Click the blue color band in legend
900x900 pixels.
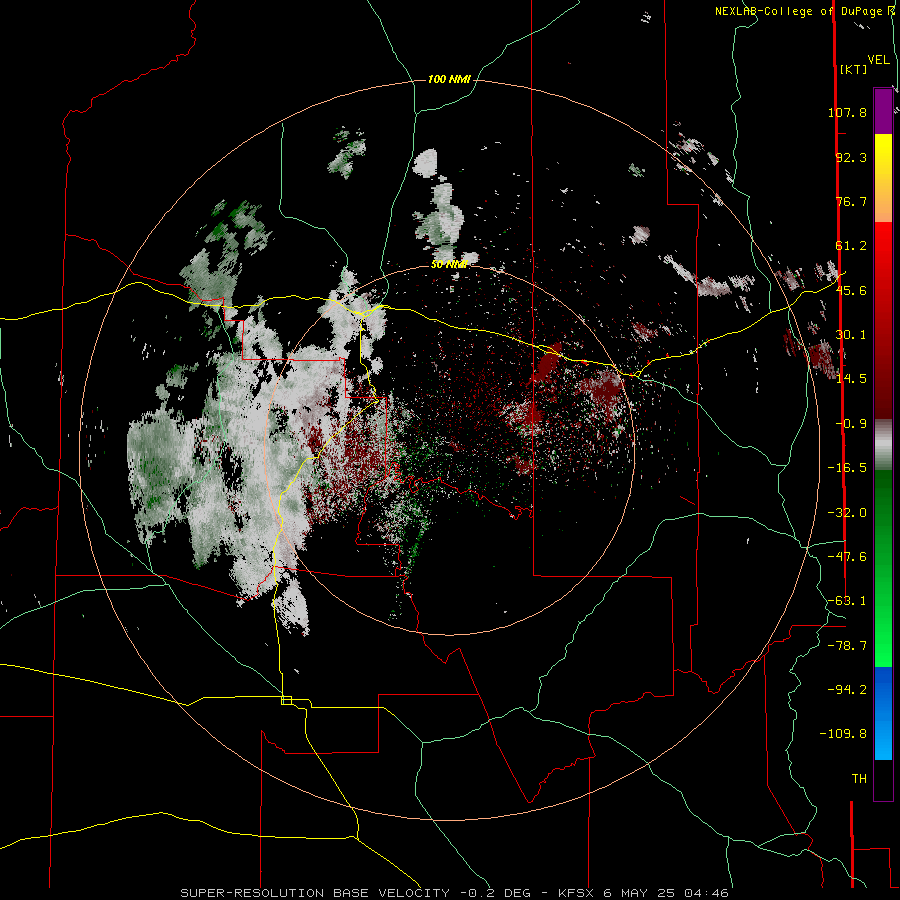[883, 713]
